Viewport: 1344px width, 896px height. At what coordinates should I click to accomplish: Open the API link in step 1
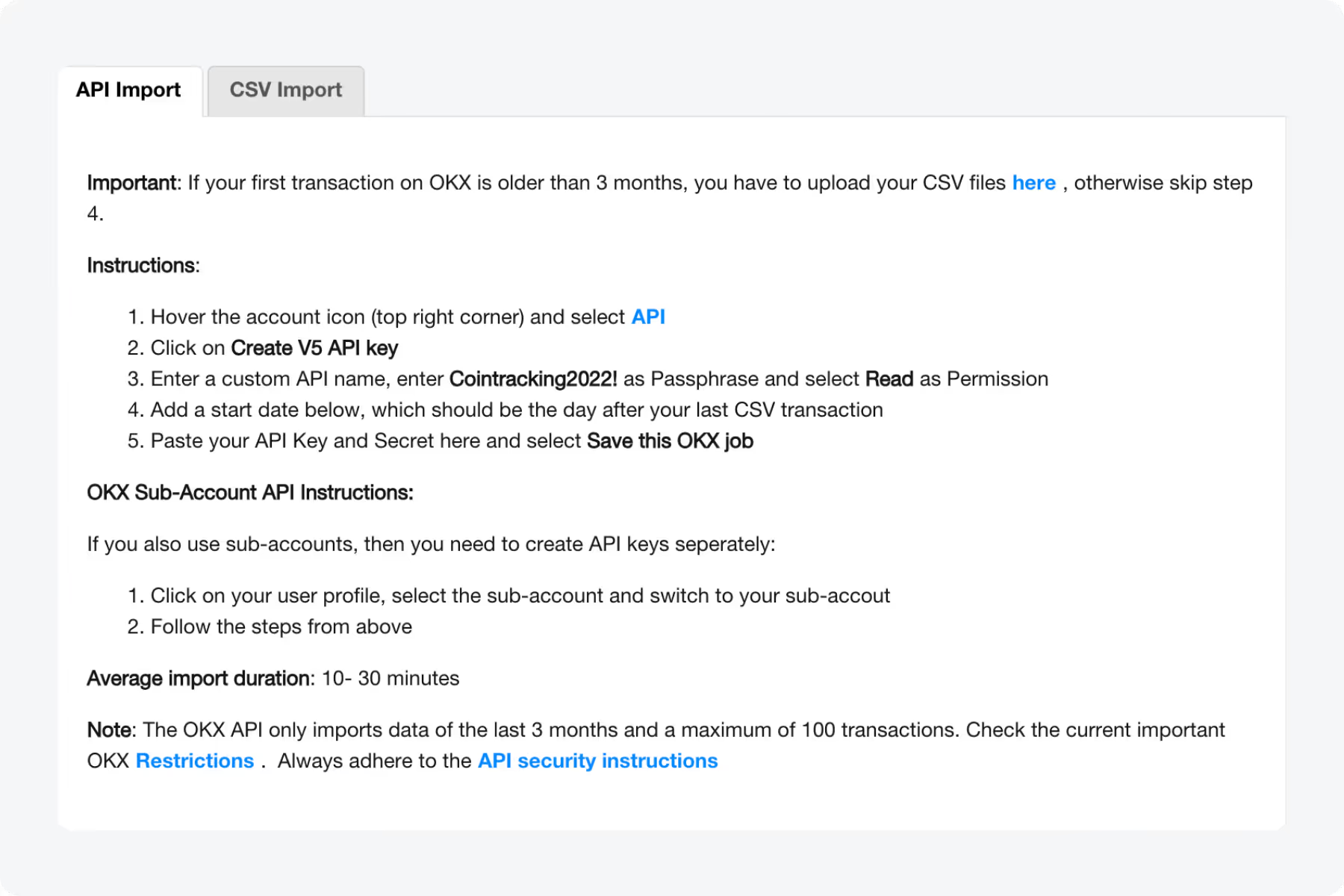click(x=647, y=317)
